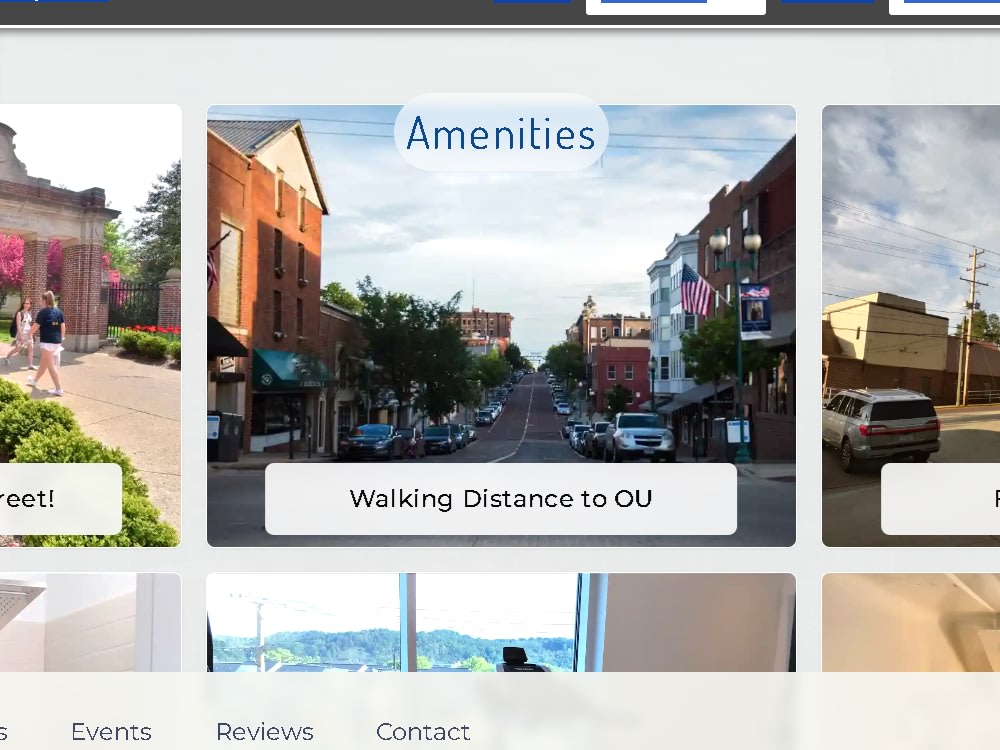Open the hillside window view card
This screenshot has height=750, width=1000.
click(x=501, y=622)
